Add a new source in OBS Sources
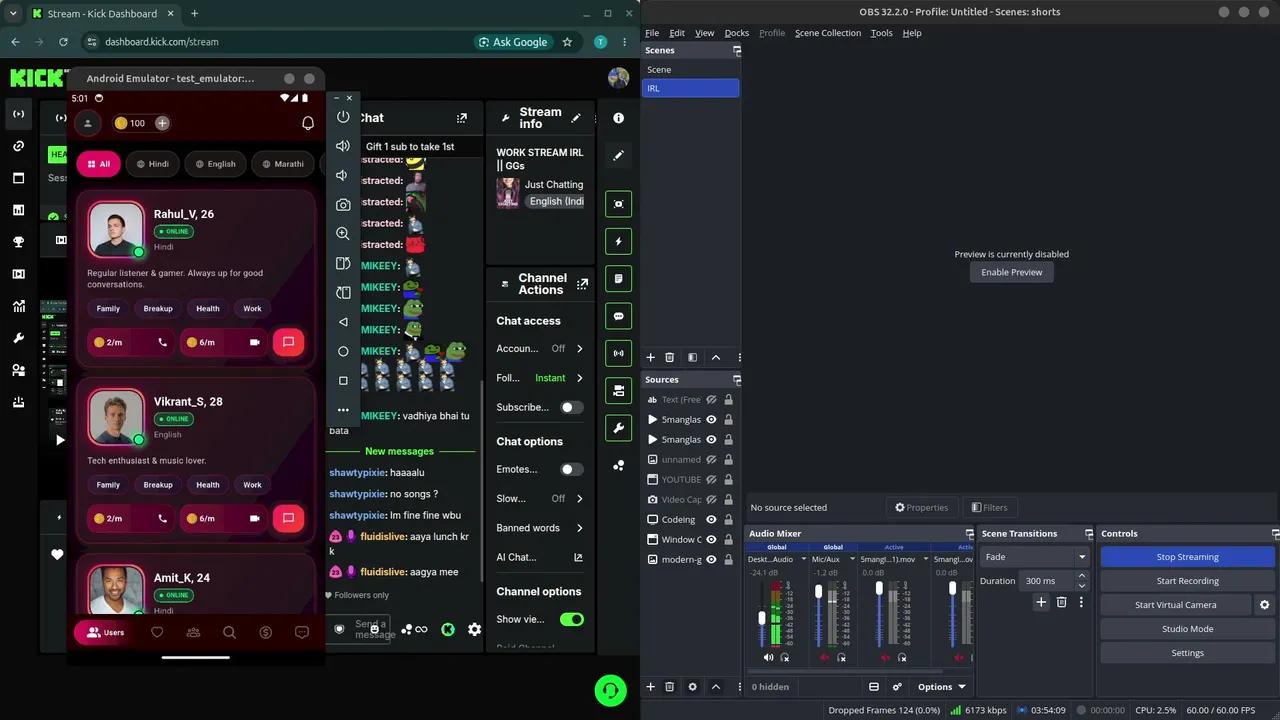Image resolution: width=1280 pixels, height=720 pixels. (x=650, y=687)
